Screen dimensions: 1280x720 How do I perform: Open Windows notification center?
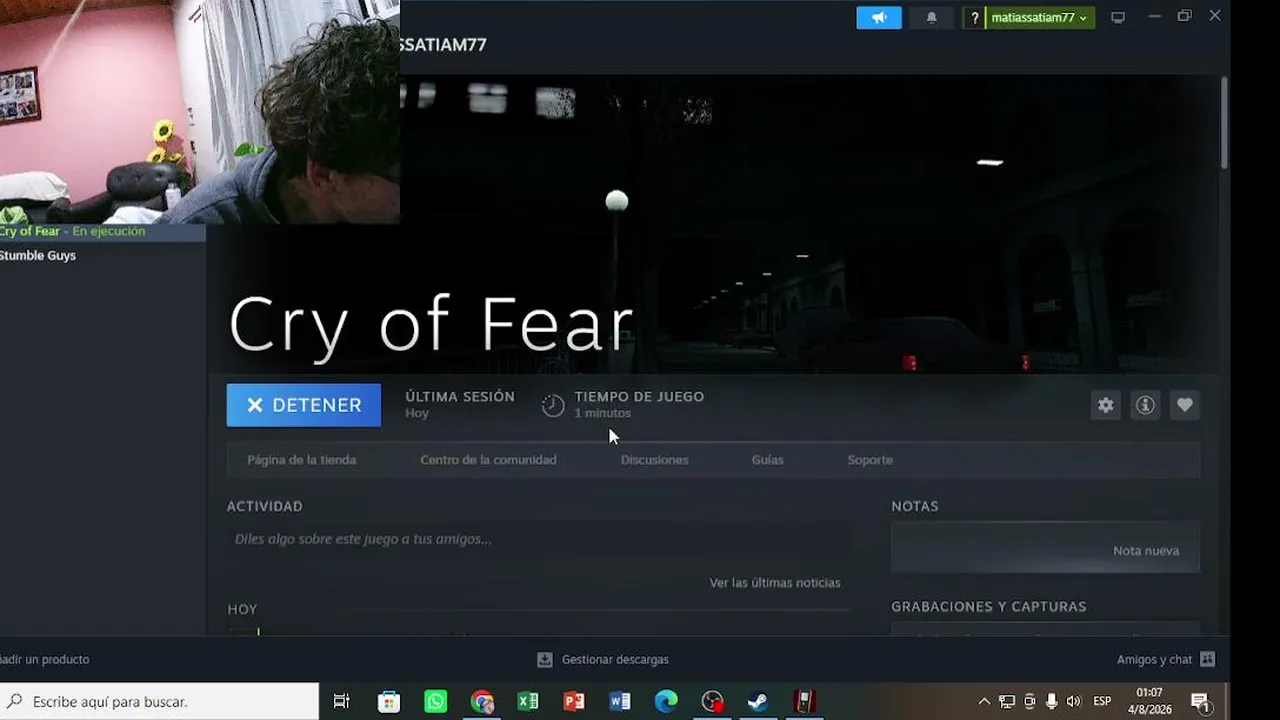click(x=1200, y=701)
